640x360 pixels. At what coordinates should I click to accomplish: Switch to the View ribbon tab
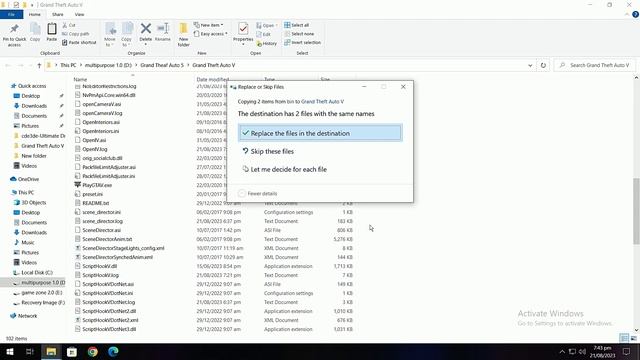(79, 14)
